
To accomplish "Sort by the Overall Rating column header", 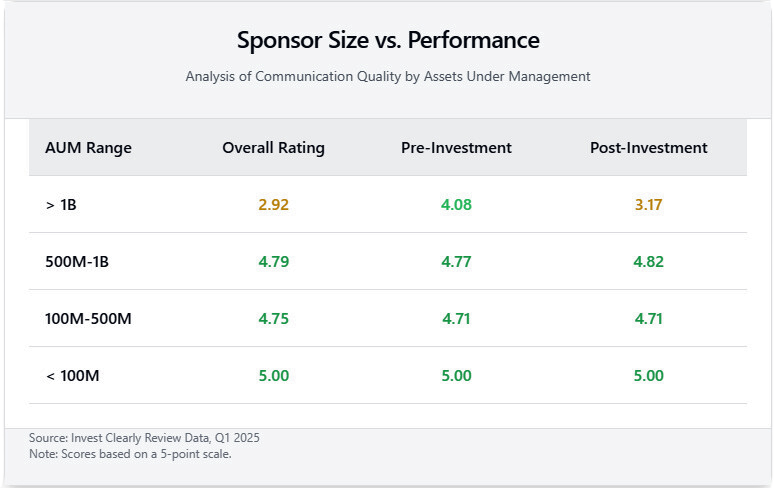I will pyautogui.click(x=273, y=148).
